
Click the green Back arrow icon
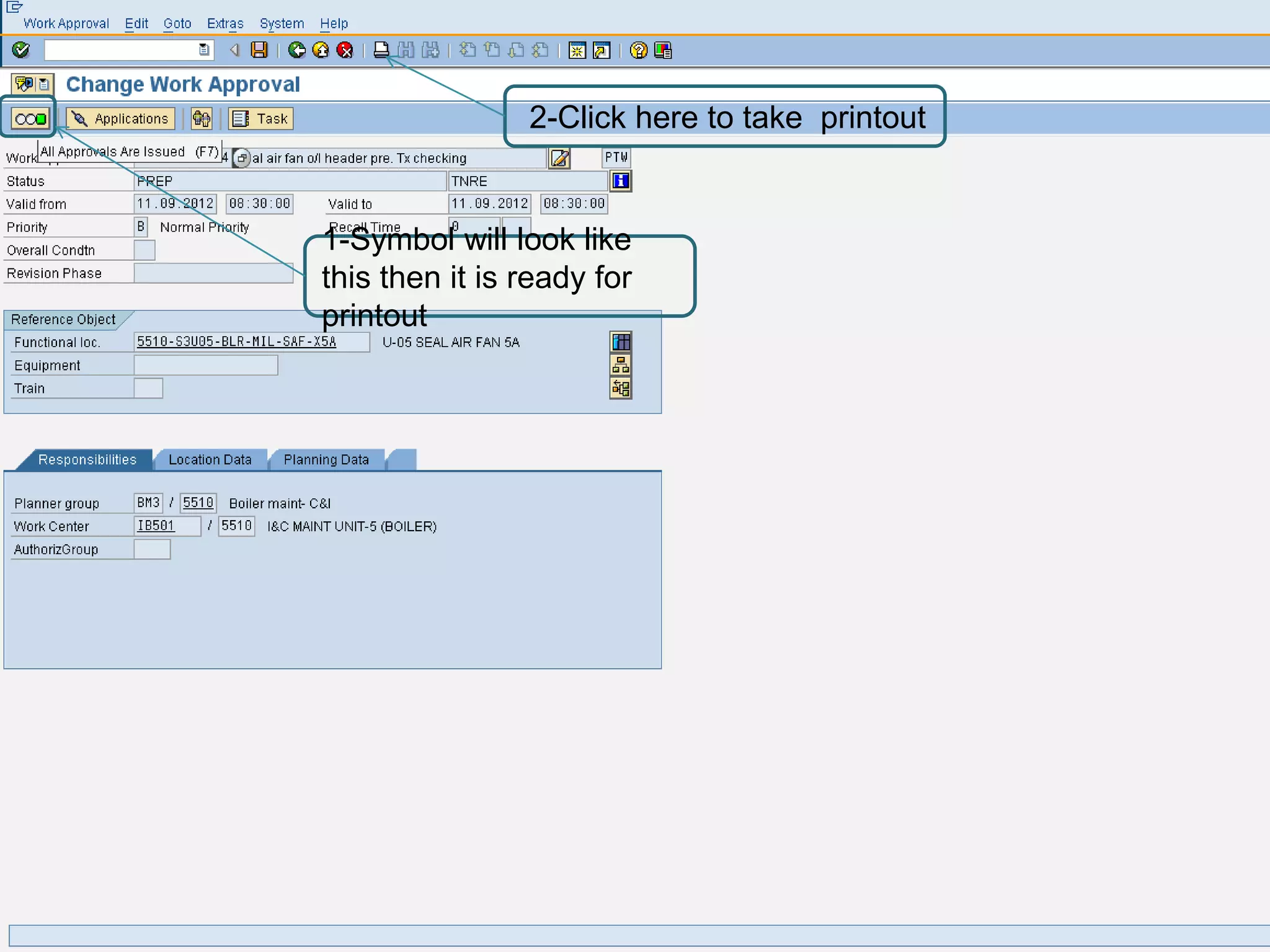click(x=297, y=50)
